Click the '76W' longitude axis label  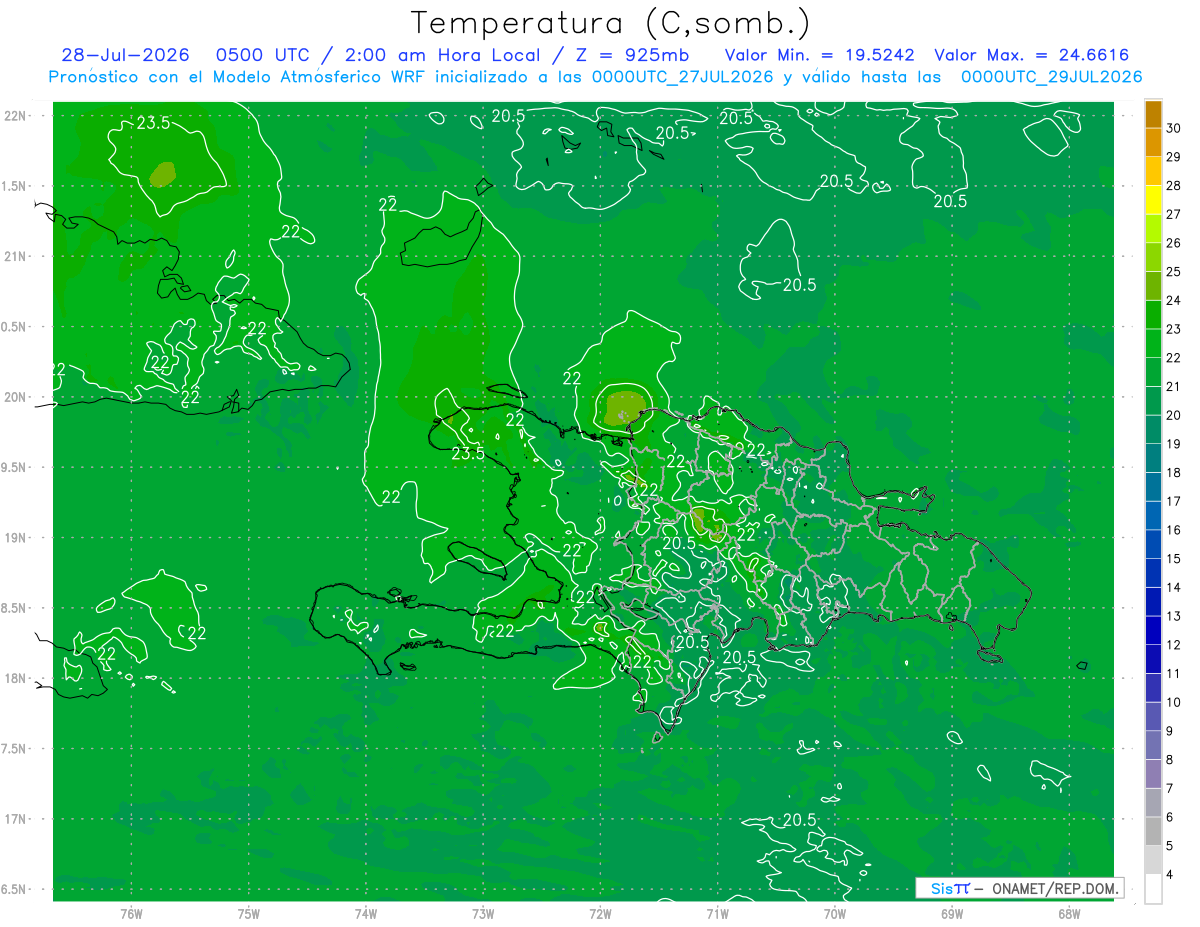pos(131,914)
